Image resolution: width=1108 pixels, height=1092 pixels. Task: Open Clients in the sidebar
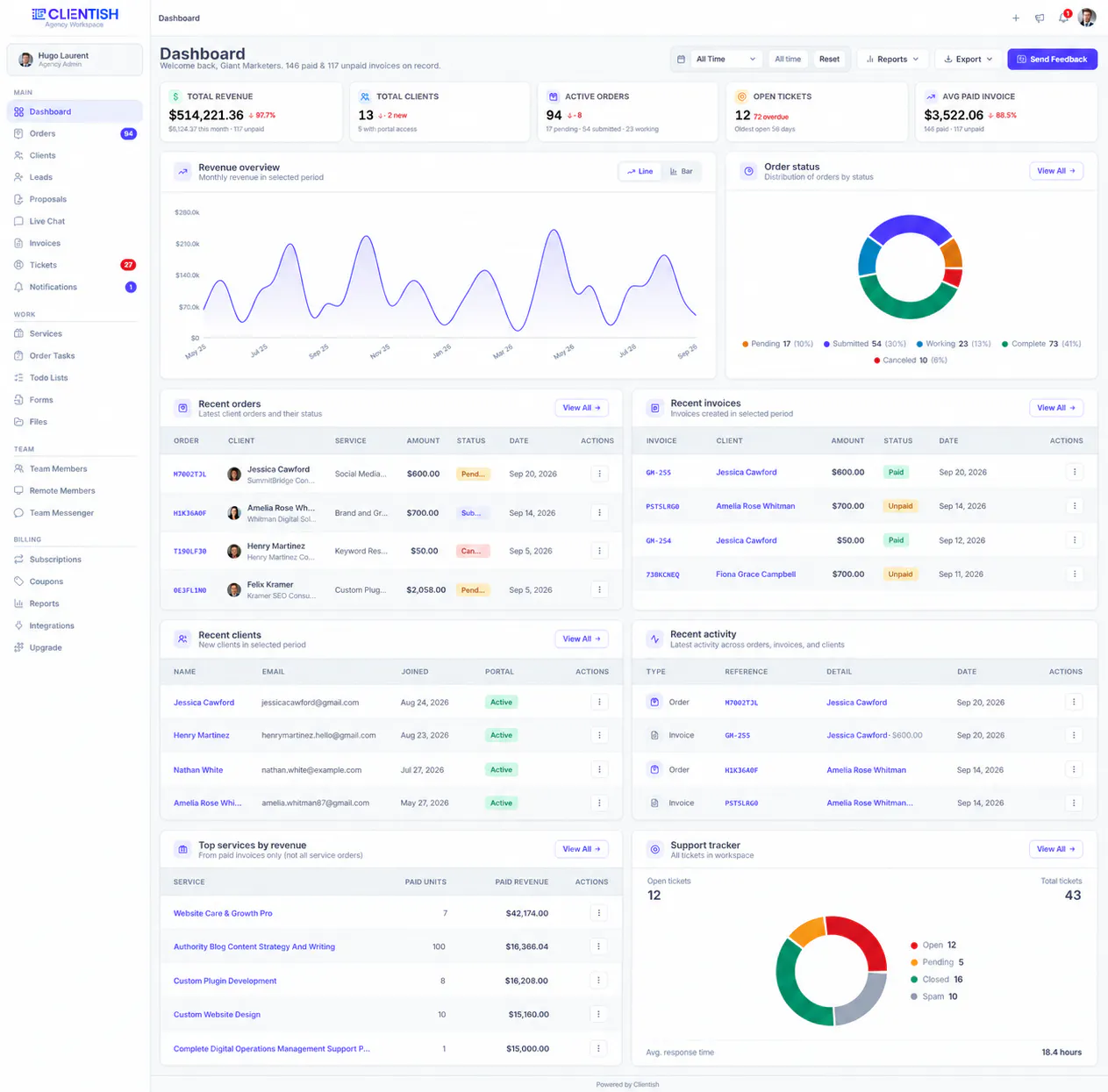75,155
